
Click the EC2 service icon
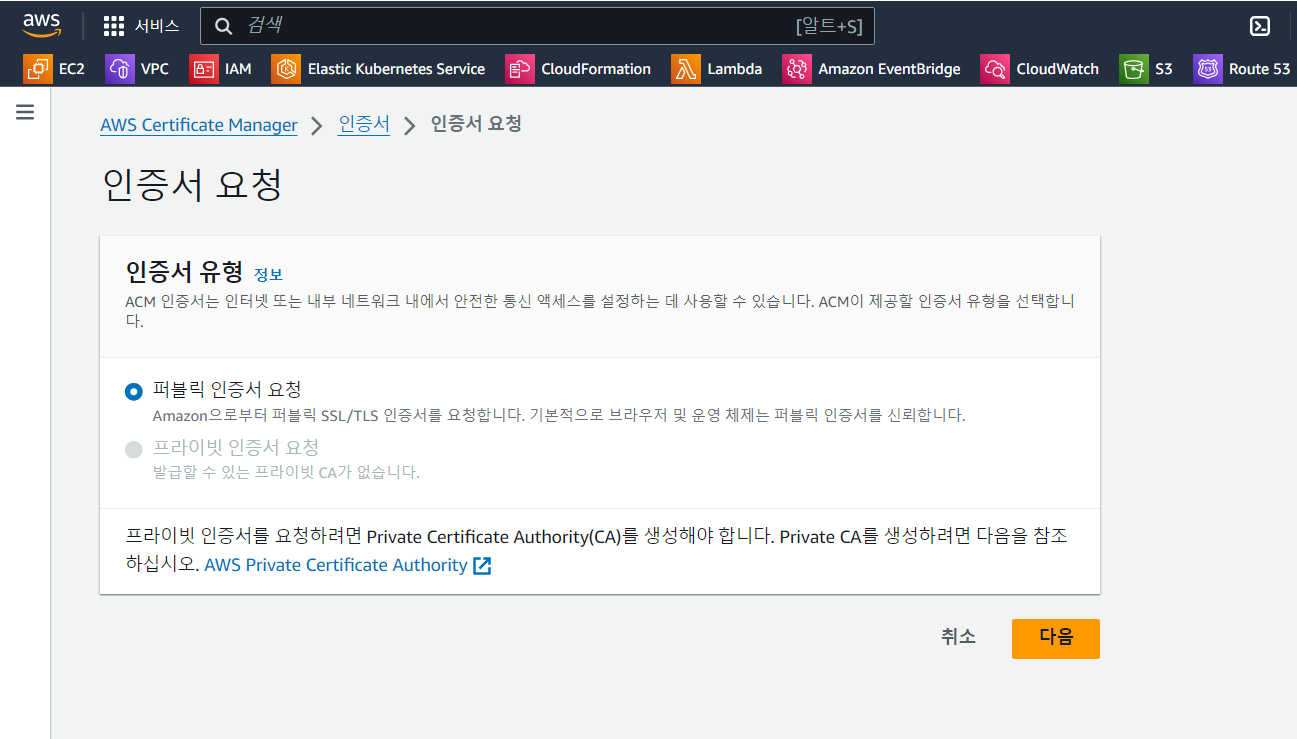pyautogui.click(x=38, y=69)
